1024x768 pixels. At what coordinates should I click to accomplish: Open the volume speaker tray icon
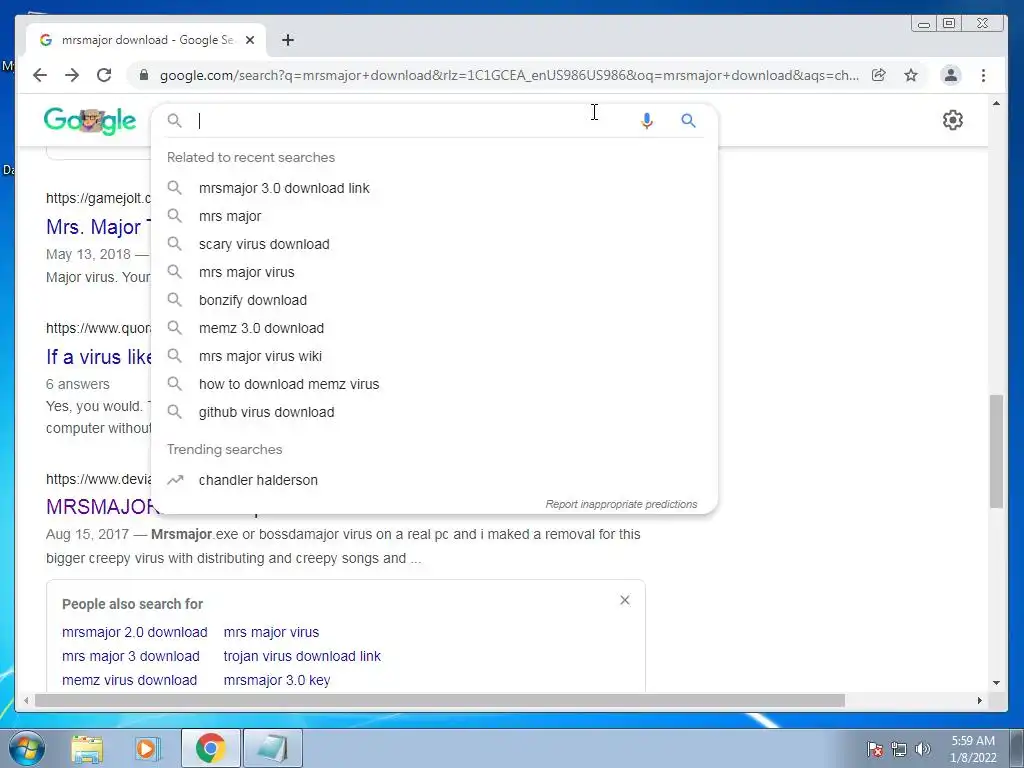(x=923, y=749)
